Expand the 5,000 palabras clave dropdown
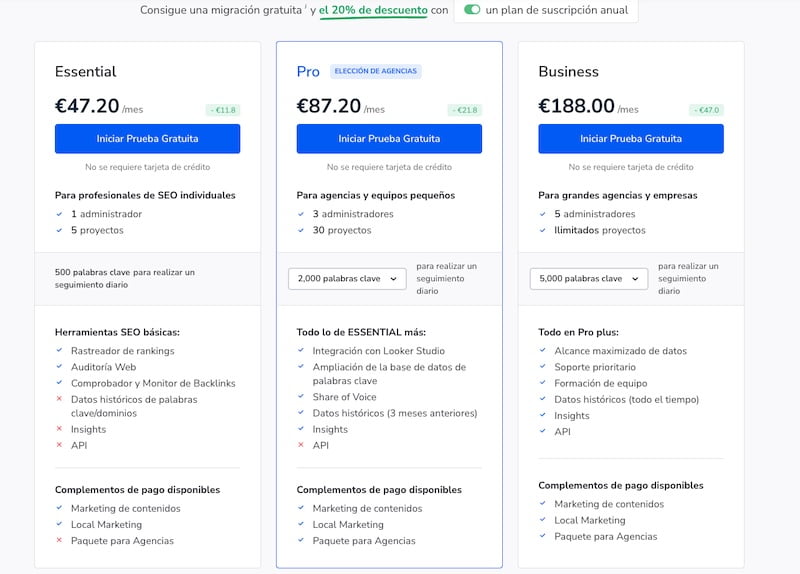 [x=588, y=279]
